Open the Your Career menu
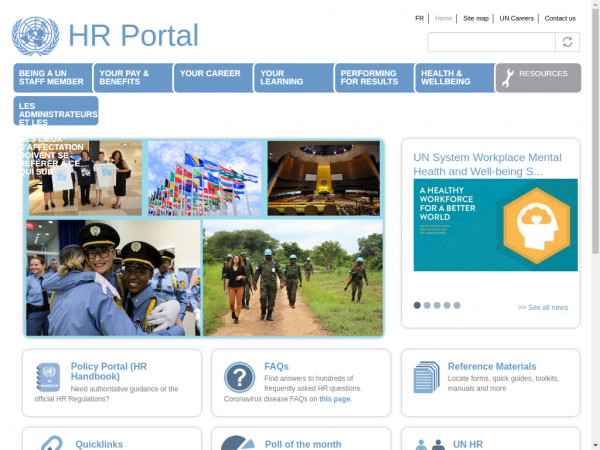 [x=214, y=78]
